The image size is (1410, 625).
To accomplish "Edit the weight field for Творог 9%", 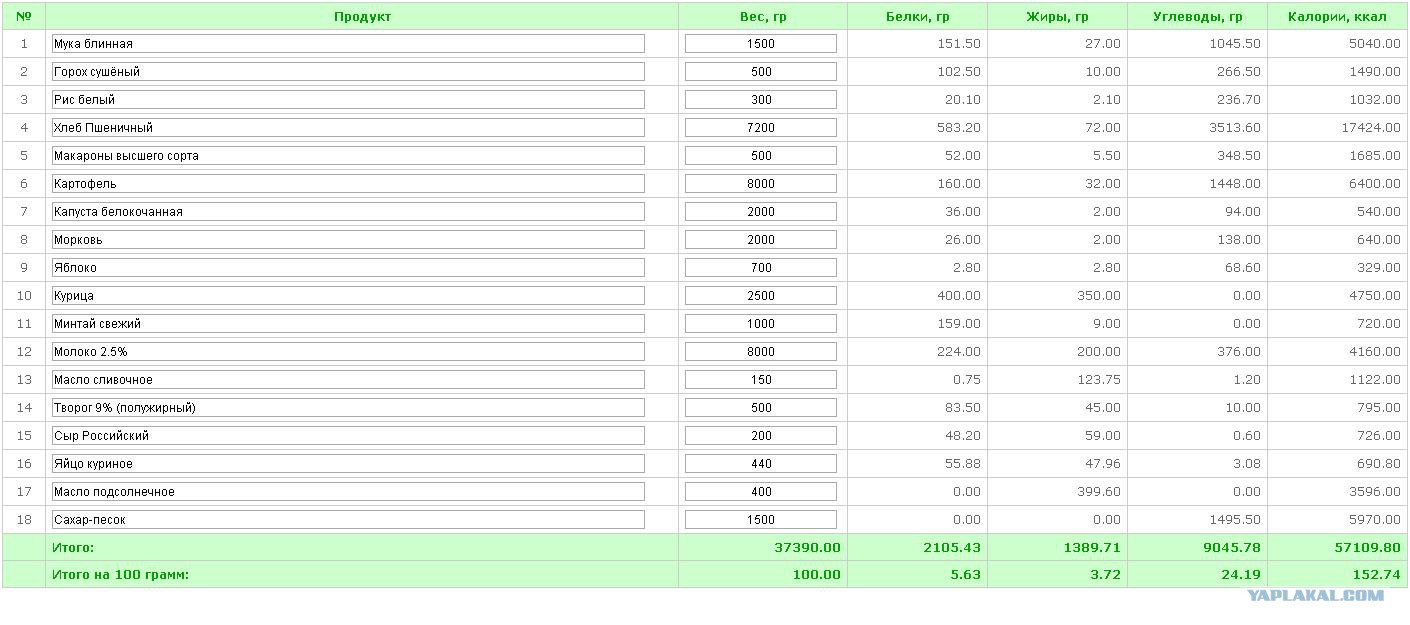I will point(761,408).
